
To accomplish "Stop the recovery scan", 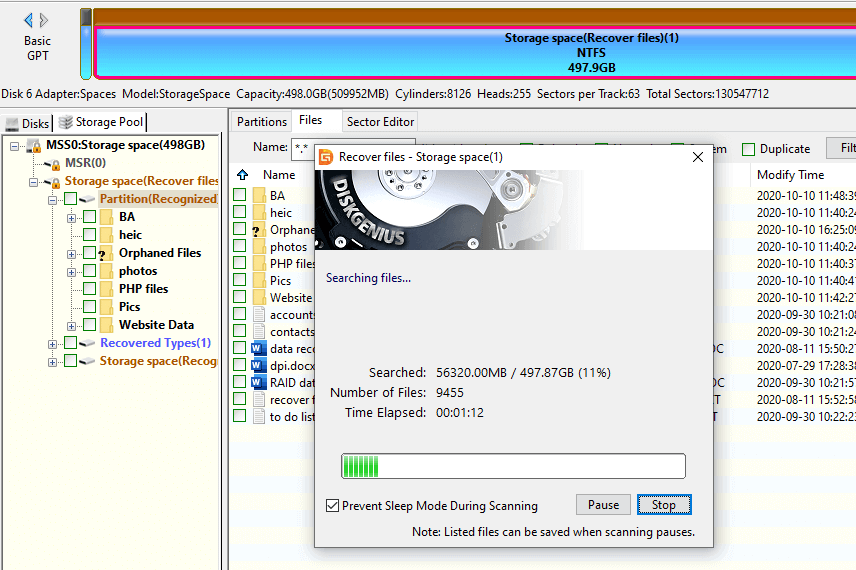I will 664,505.
